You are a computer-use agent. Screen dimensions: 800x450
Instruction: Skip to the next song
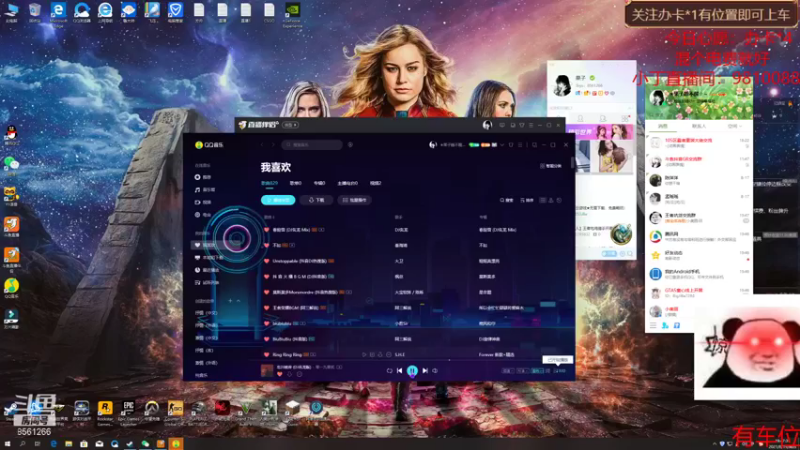point(425,371)
